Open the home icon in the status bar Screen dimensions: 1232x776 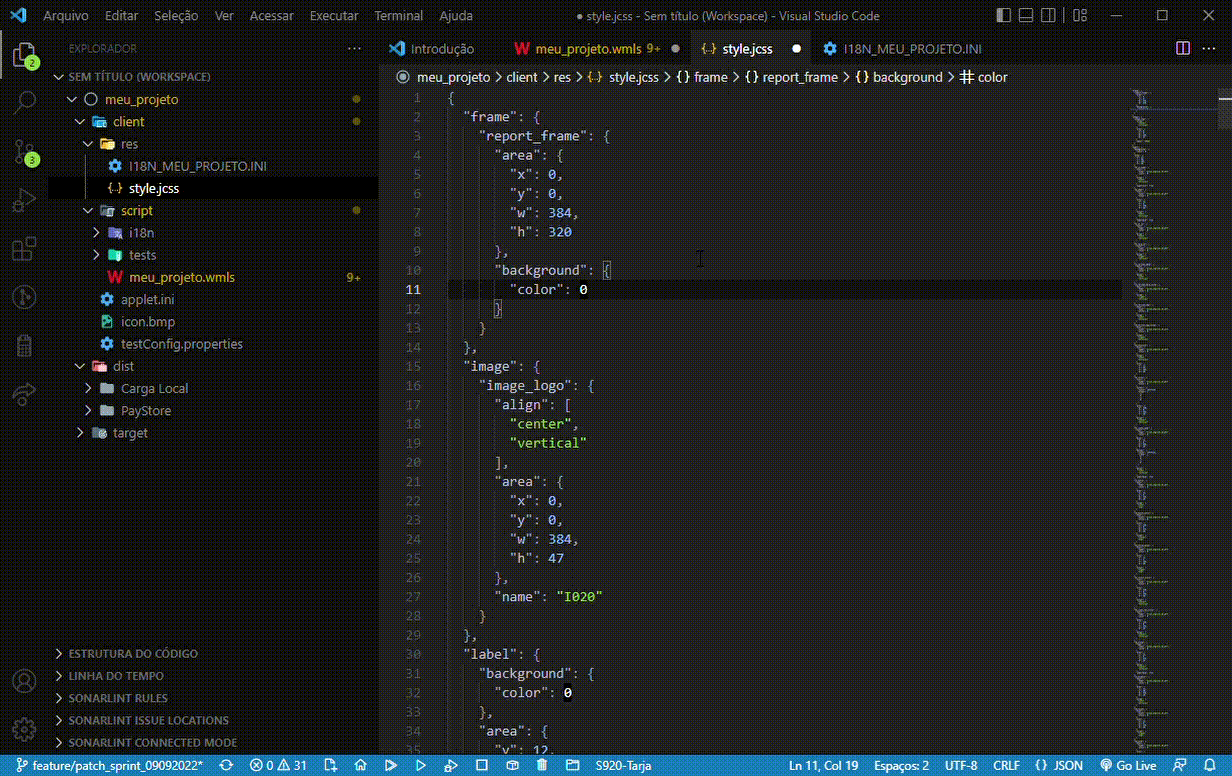coord(360,764)
